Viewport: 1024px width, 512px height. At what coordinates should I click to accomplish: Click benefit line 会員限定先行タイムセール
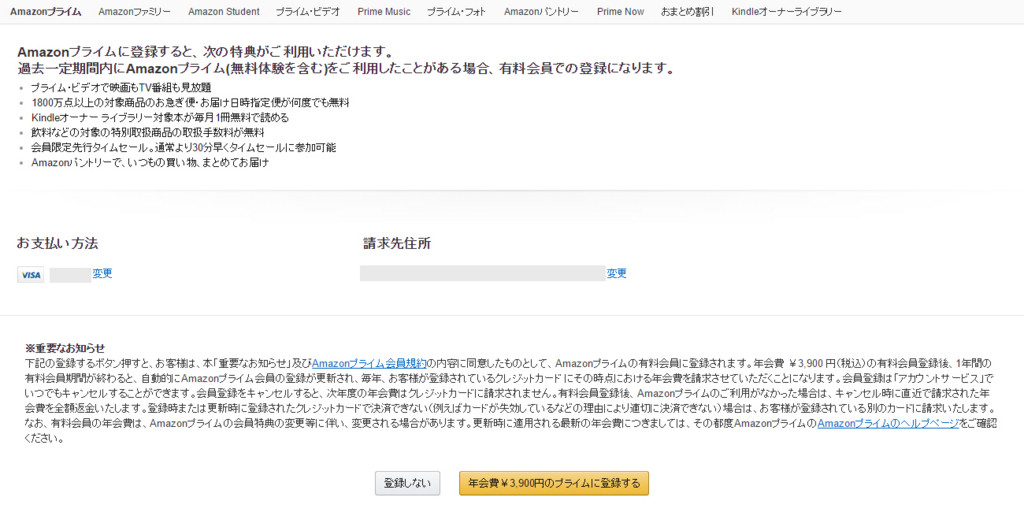tap(184, 148)
